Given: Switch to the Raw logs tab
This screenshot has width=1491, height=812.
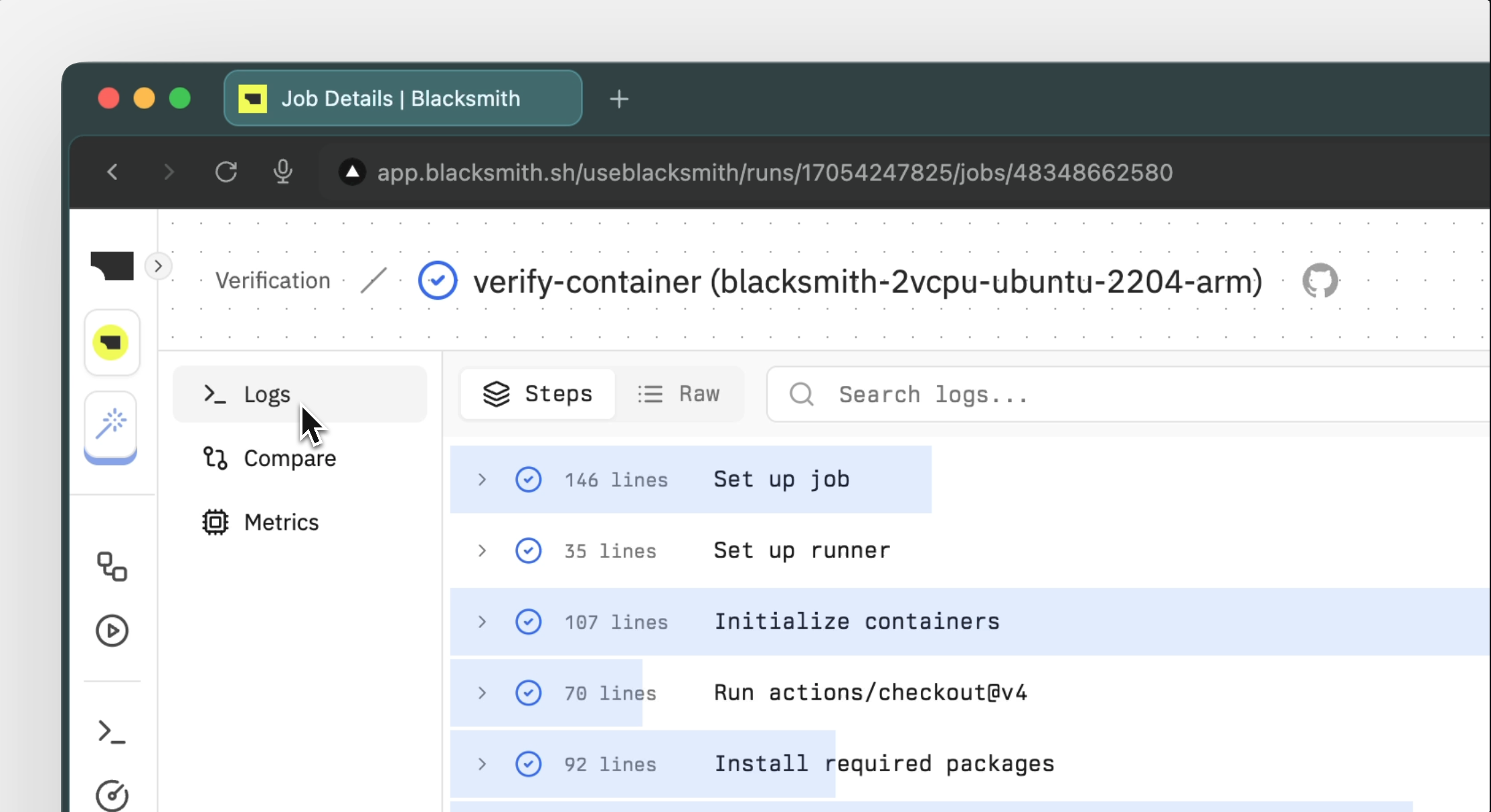Looking at the screenshot, I should [679, 394].
